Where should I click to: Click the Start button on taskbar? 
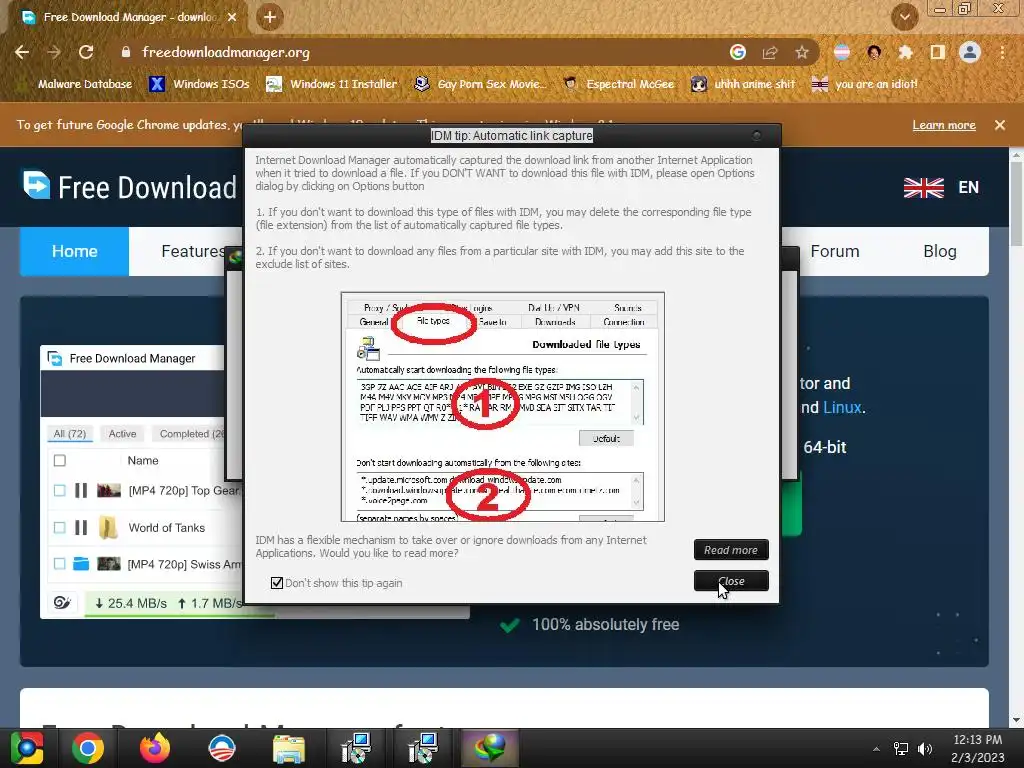[x=27, y=748]
